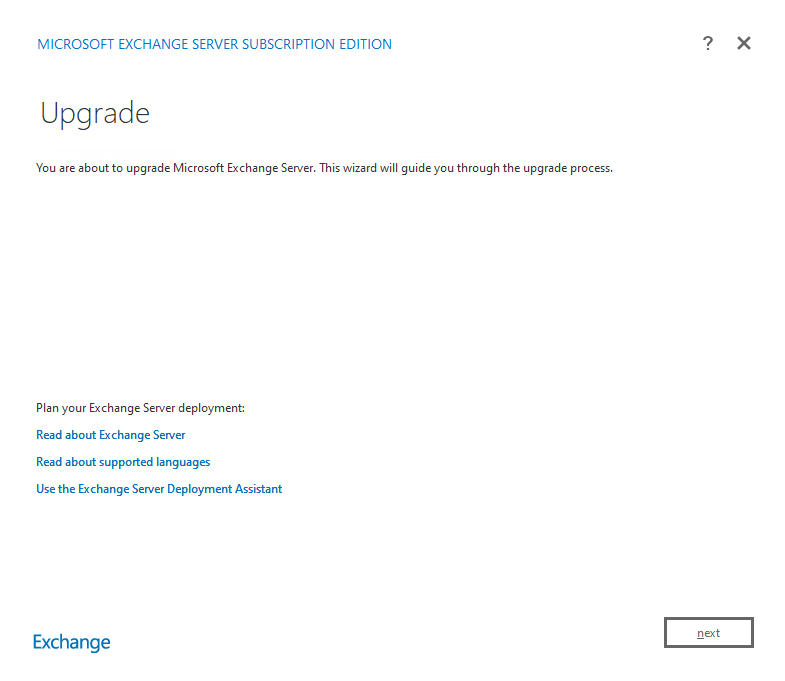The height and width of the screenshot is (681, 785).
Task: Click the 'You are about to upgrade' sentence
Action: point(324,168)
